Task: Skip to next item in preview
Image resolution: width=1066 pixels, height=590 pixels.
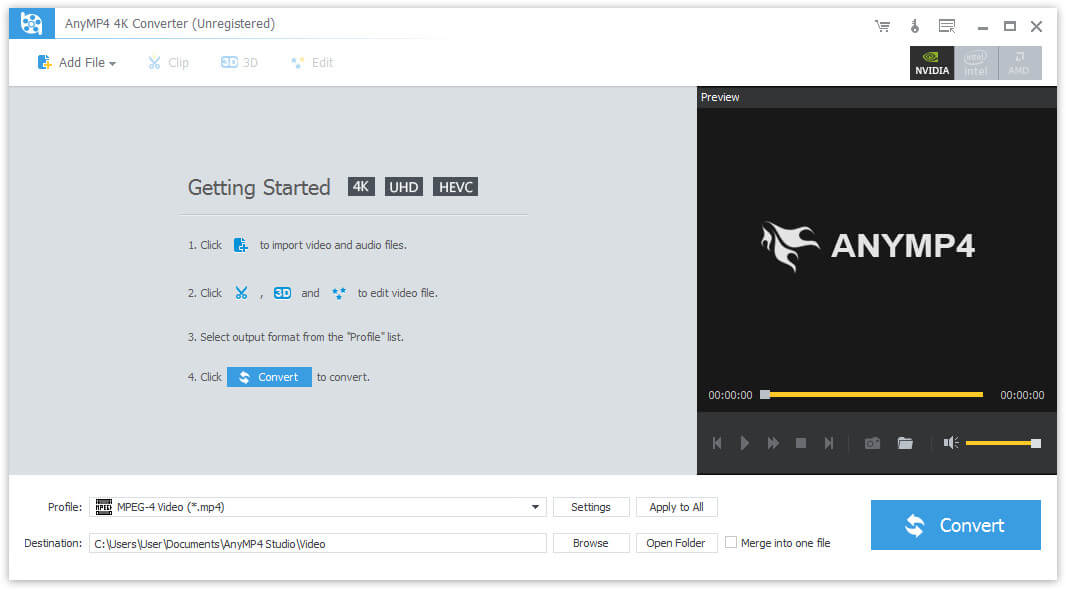Action: click(829, 443)
